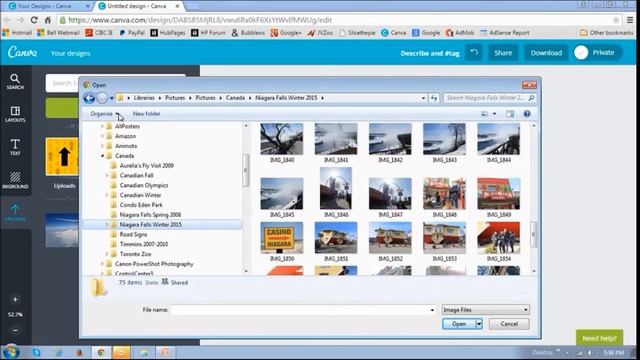Viewport: 640px width, 360px height.
Task: Open the recent locations dropdown arrow
Action: coord(111,98)
